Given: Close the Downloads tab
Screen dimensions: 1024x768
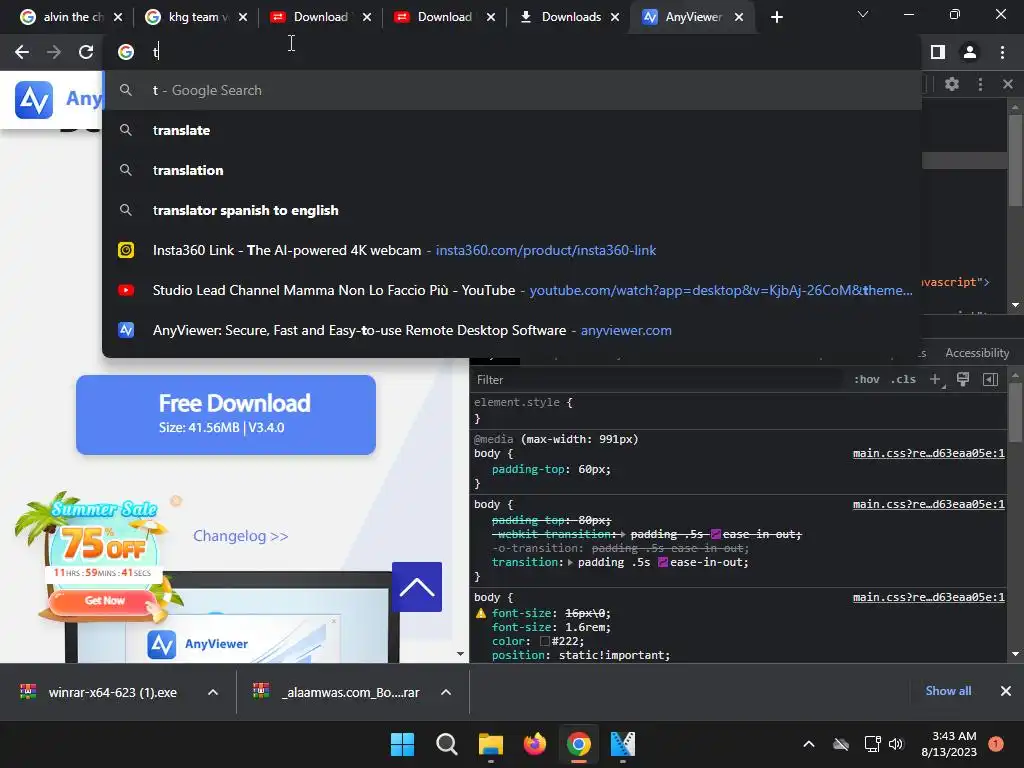Looking at the screenshot, I should (x=615, y=17).
